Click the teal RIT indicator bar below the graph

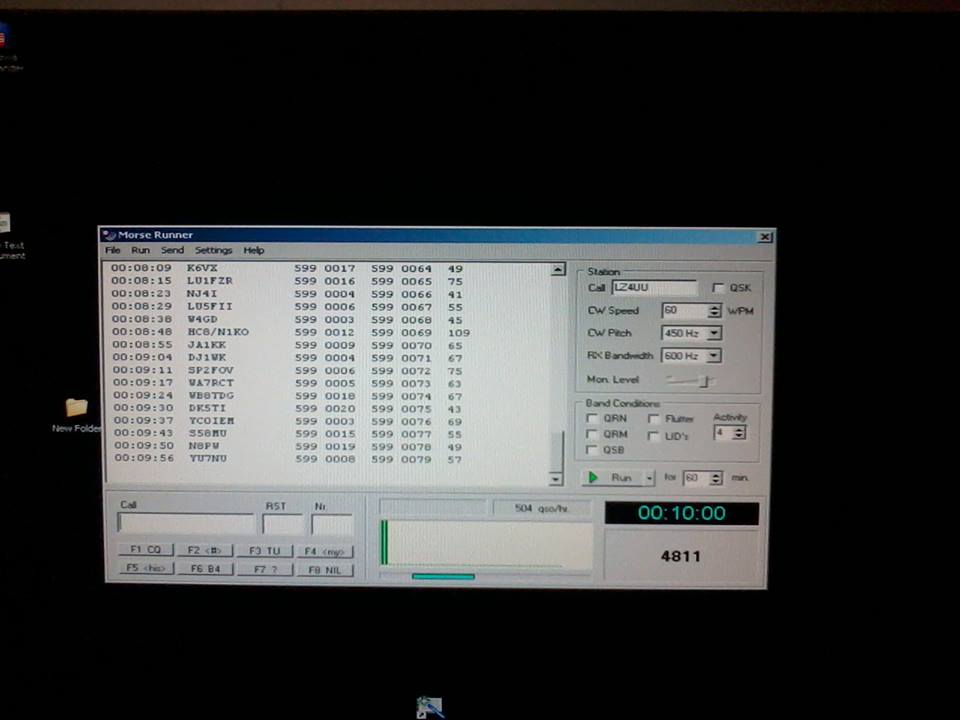pos(443,576)
